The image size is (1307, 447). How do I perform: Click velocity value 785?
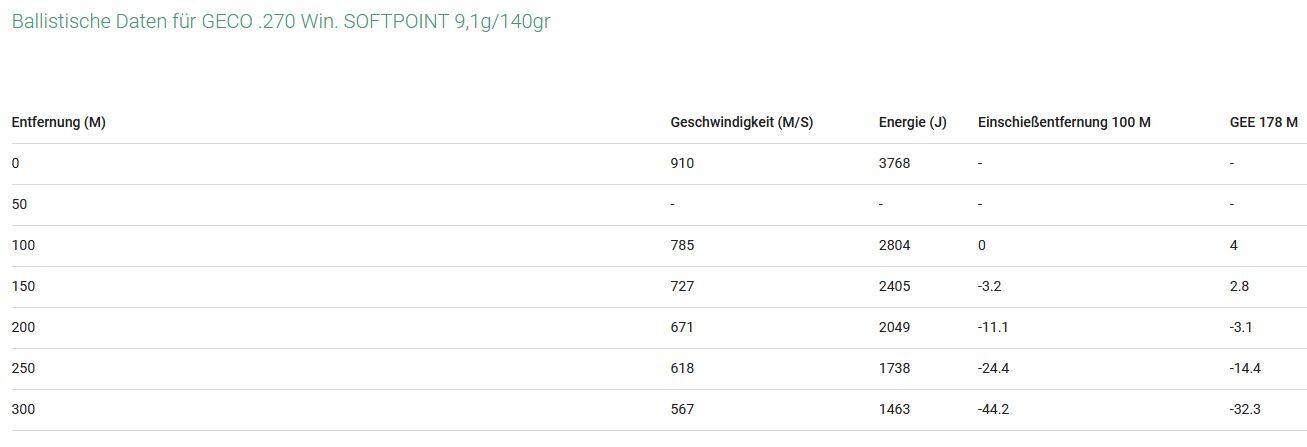(x=682, y=245)
